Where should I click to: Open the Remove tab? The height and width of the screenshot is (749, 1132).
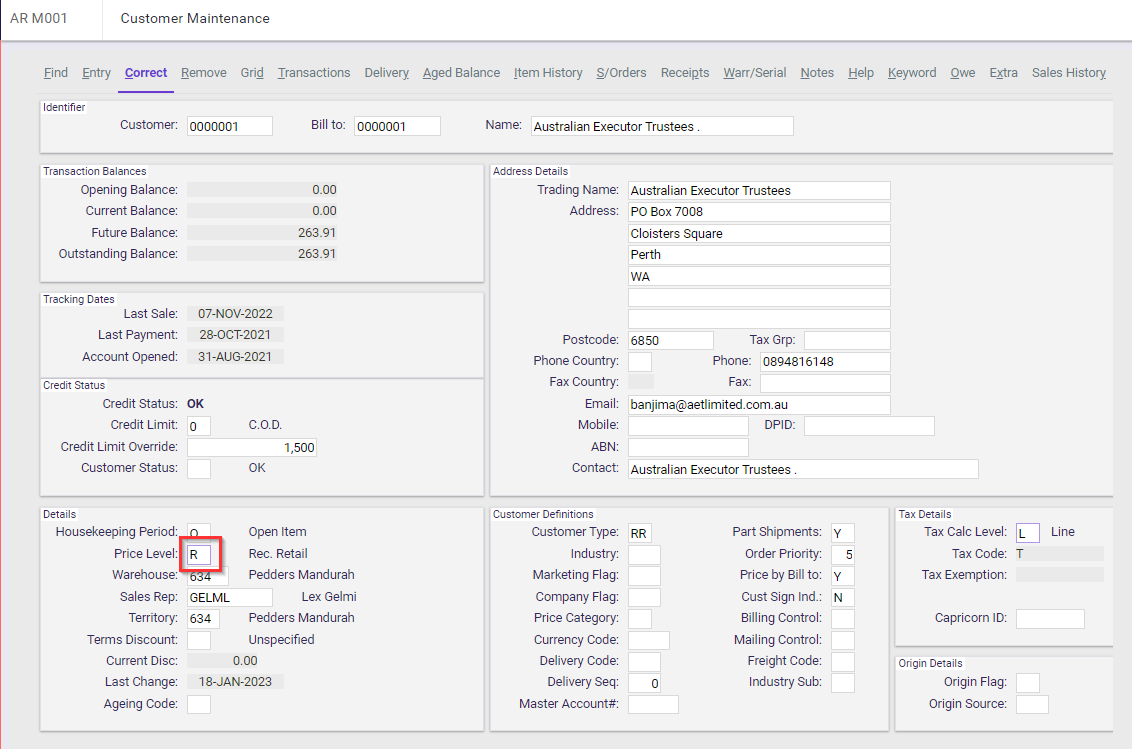tap(204, 73)
